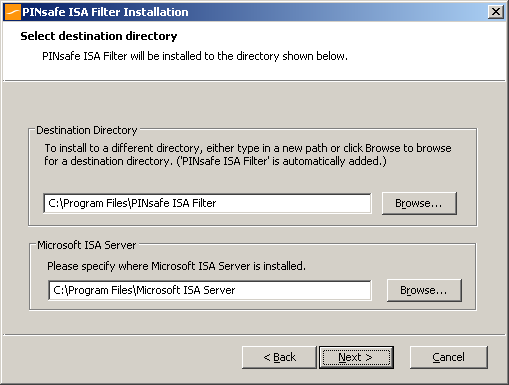
Task: Click the 'Select destination directory' heading
Action: 99,36
